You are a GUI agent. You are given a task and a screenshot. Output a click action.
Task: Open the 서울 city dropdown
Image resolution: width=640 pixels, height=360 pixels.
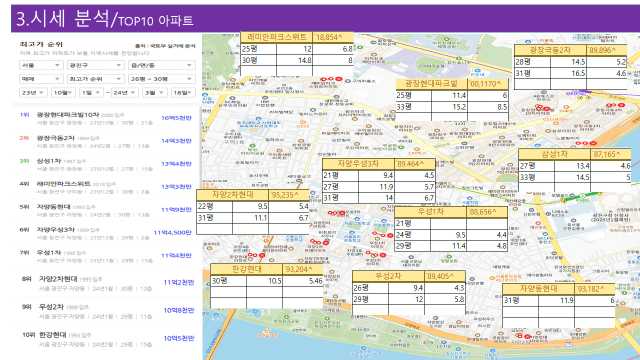click(41, 65)
